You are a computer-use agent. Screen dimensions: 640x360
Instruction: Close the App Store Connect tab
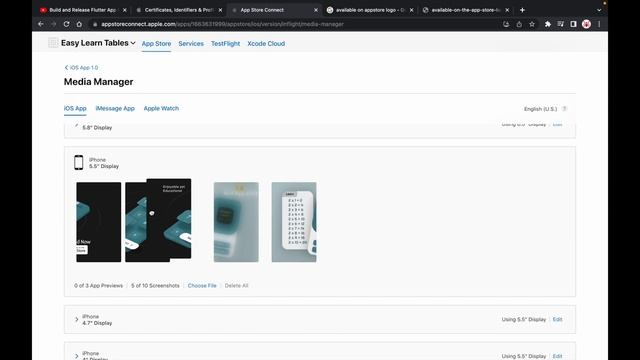click(316, 10)
